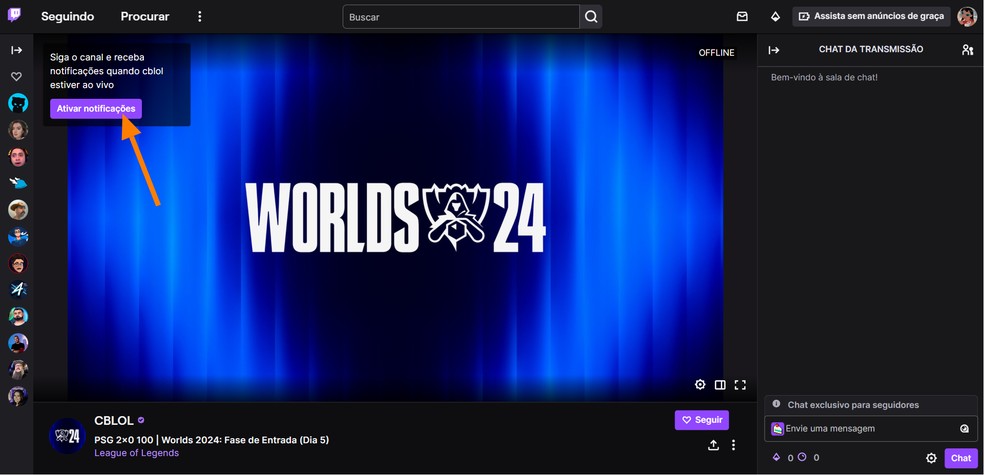Open the emote picker icon
The width and height of the screenshot is (984, 475).
965,429
